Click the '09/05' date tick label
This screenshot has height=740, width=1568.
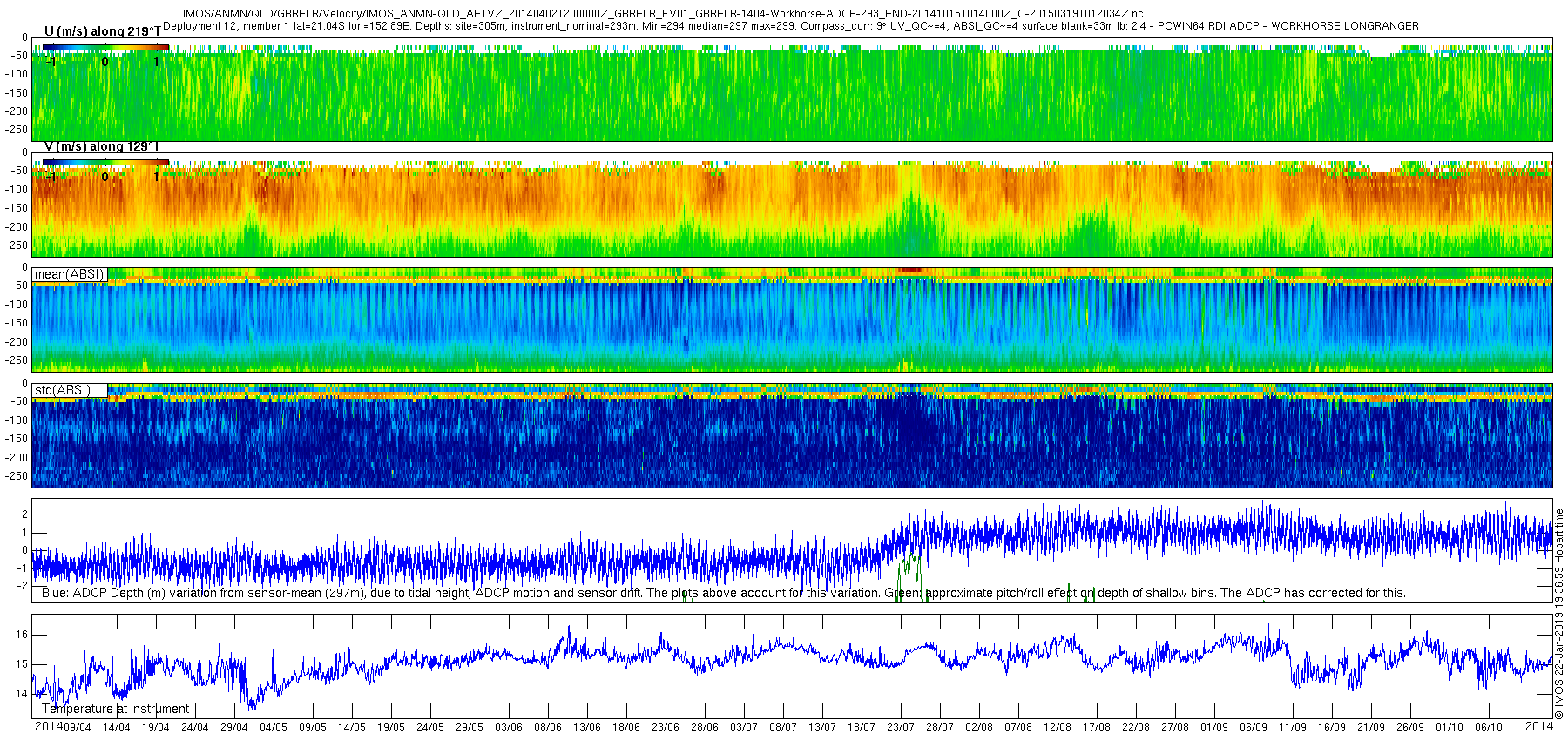coord(313,728)
